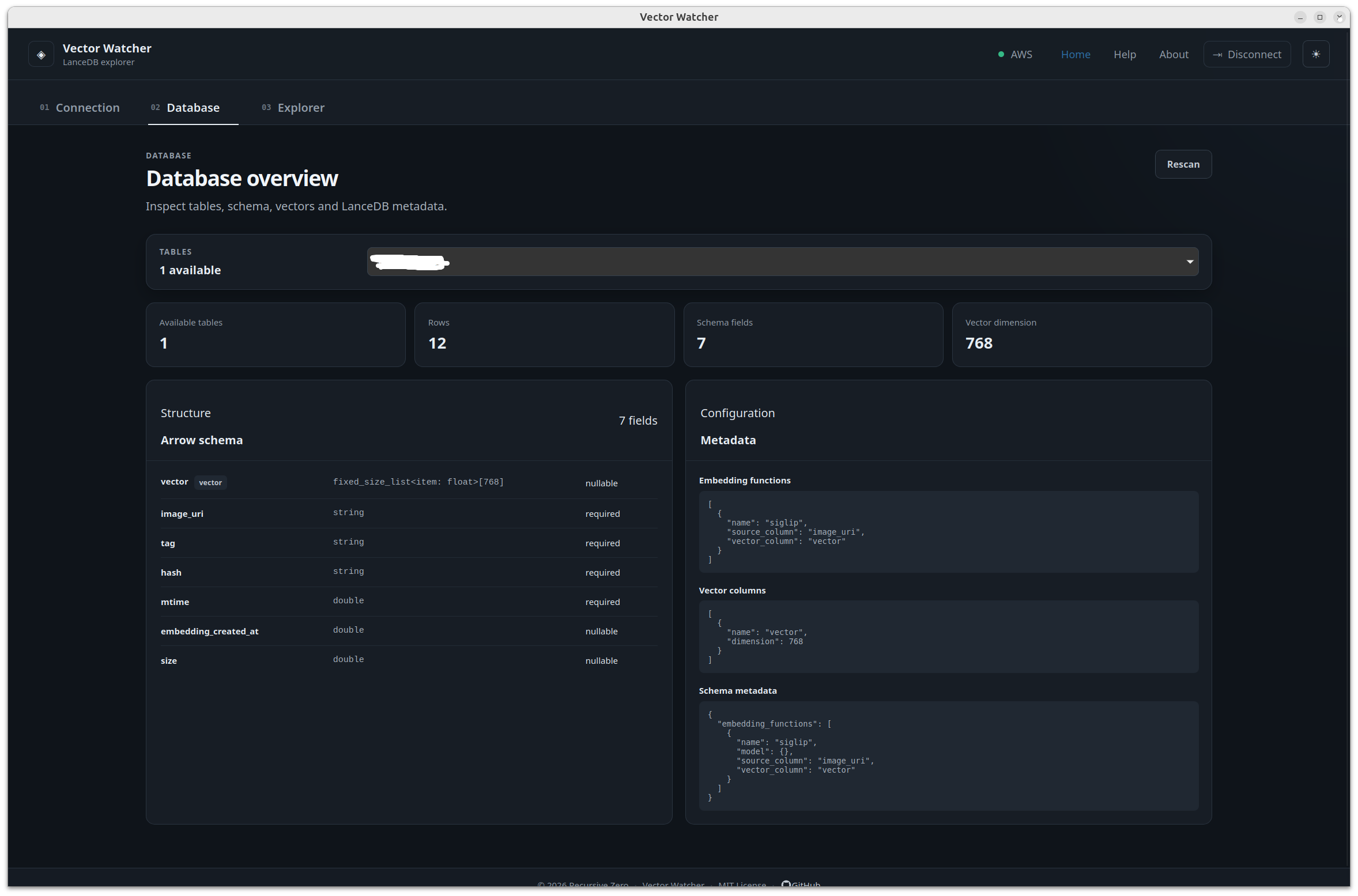Viewport: 1358px width, 896px height.
Task: Click the Vector dimension 768 card
Action: [x=1081, y=335]
